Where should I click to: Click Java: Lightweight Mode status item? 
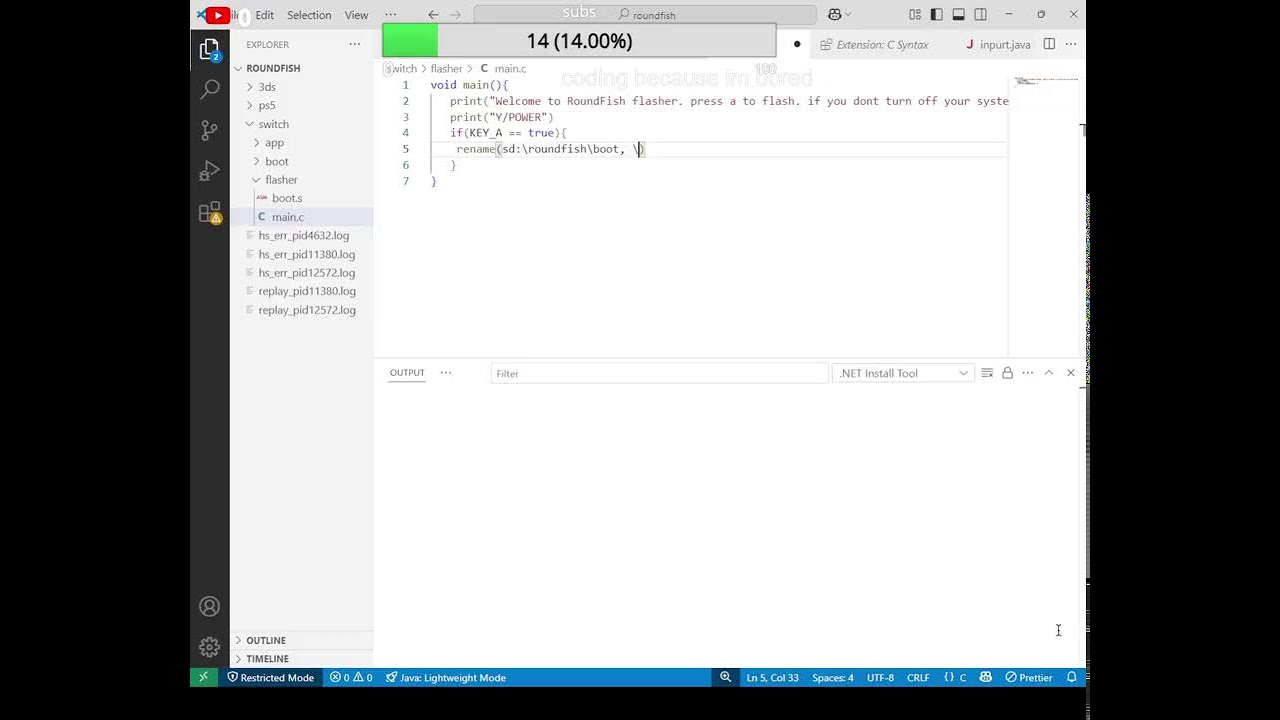(446, 677)
